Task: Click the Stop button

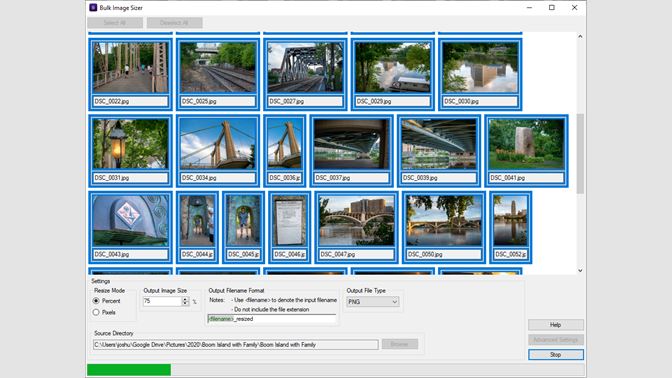Action: pyautogui.click(x=556, y=355)
